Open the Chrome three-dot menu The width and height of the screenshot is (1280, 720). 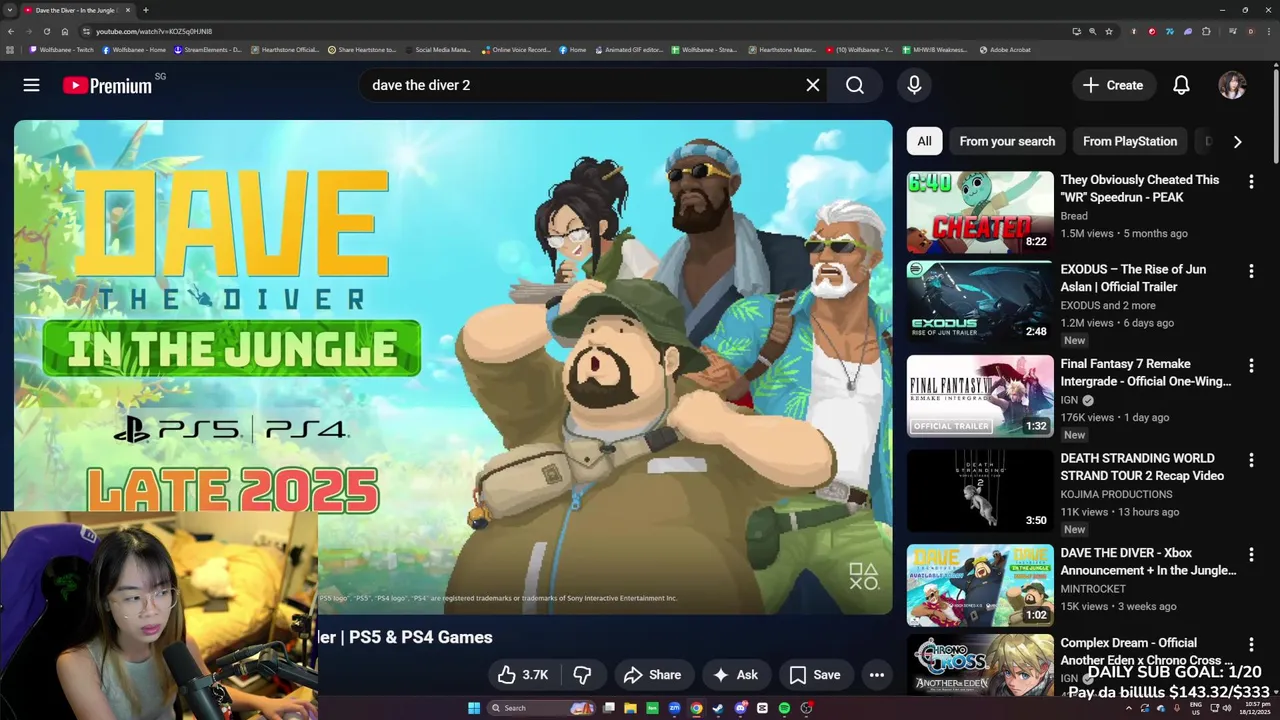pyautogui.click(x=1269, y=31)
